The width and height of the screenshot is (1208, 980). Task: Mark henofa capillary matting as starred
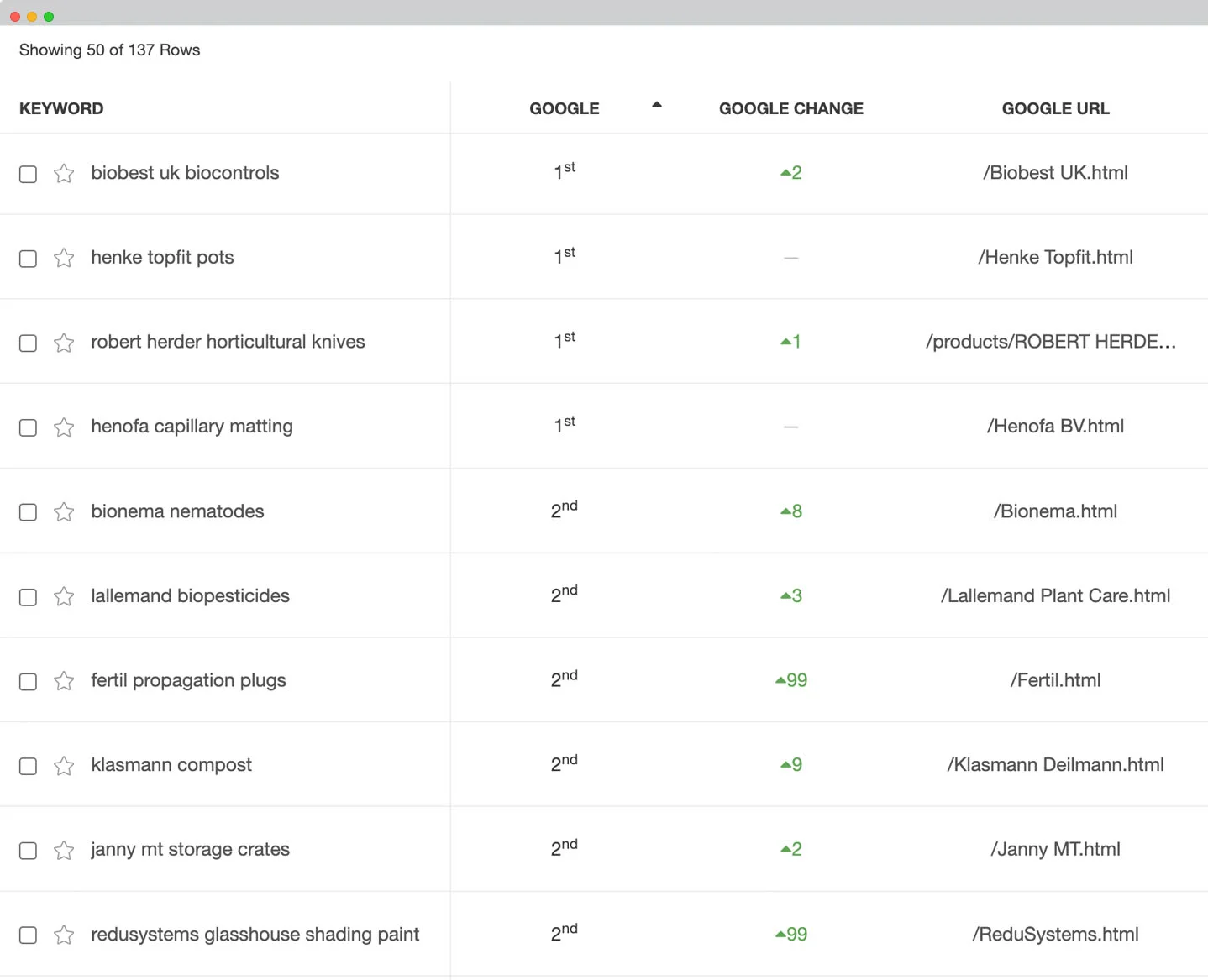pos(64,427)
